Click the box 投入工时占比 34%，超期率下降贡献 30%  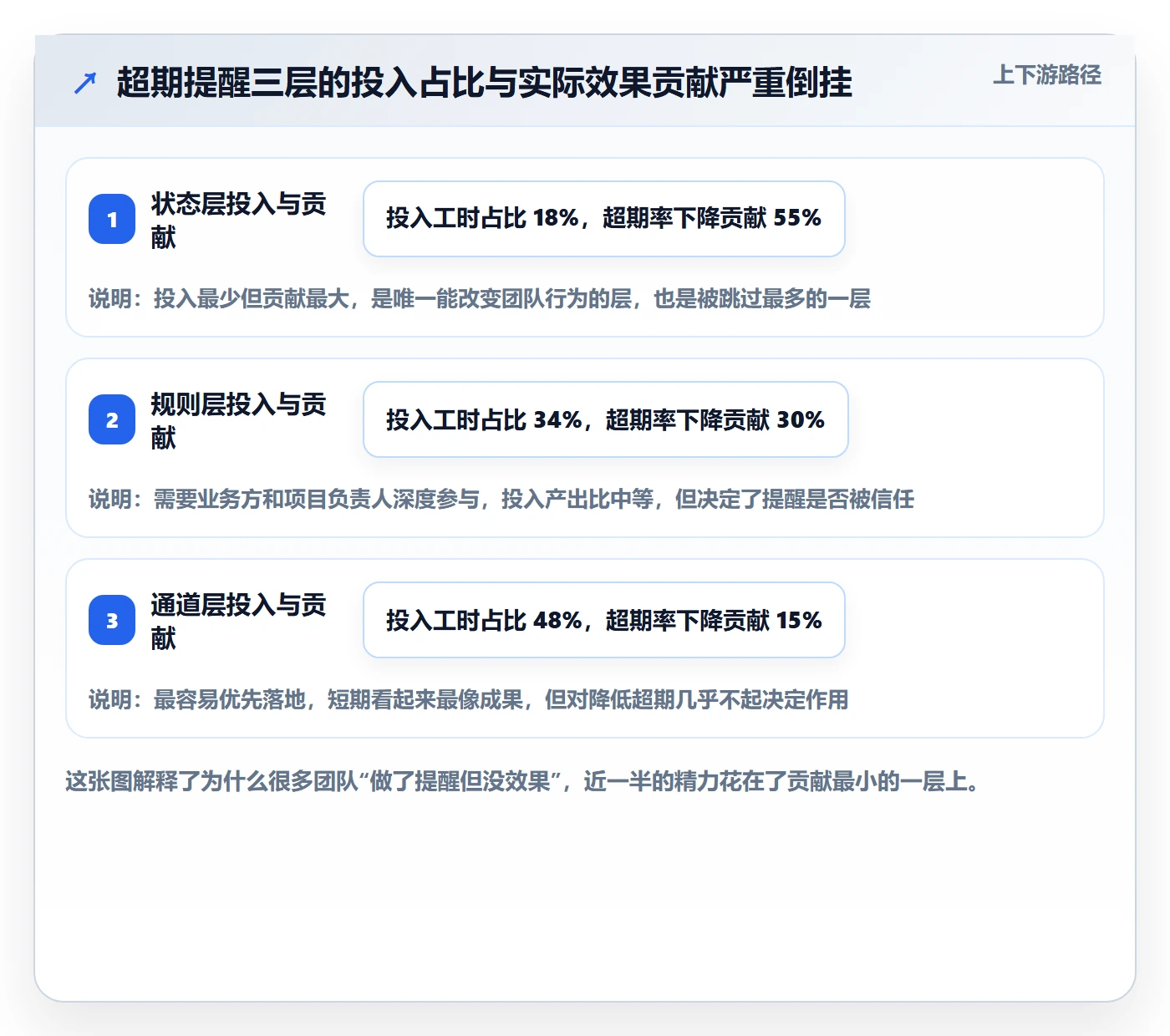606,419
